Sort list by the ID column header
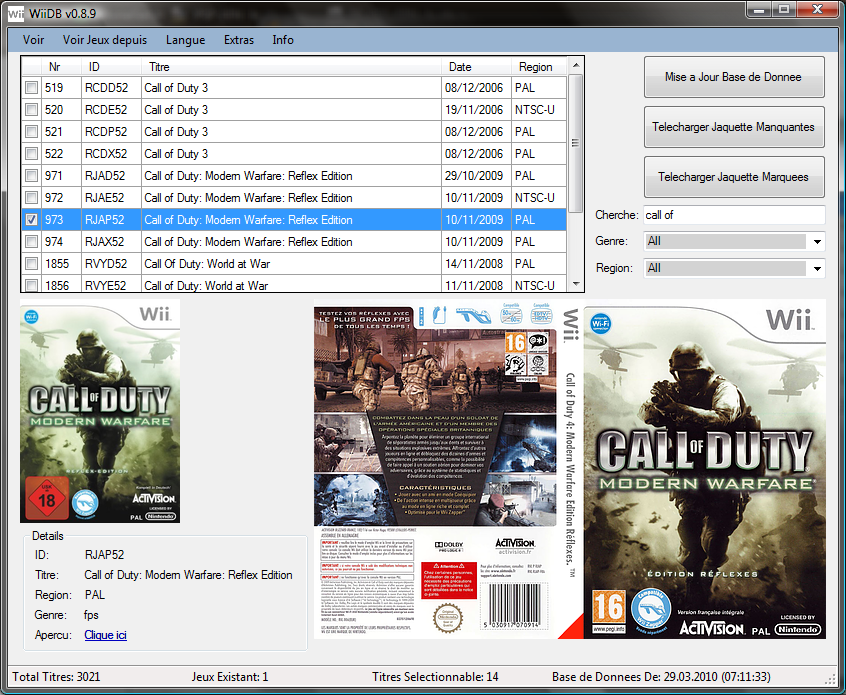Screen dimensions: 846x695 [112, 67]
